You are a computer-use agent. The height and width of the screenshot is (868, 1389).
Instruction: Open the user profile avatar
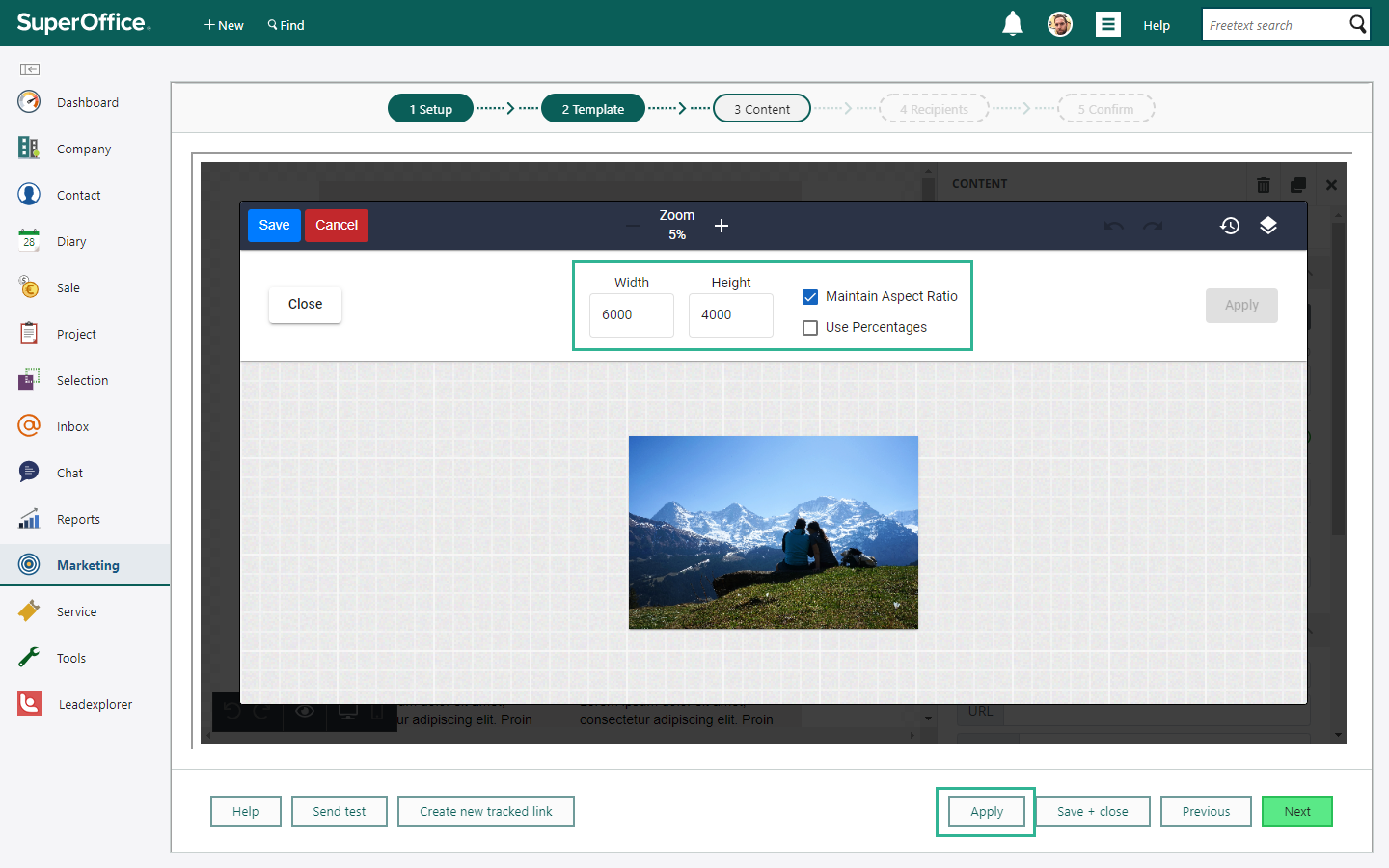pos(1060,24)
